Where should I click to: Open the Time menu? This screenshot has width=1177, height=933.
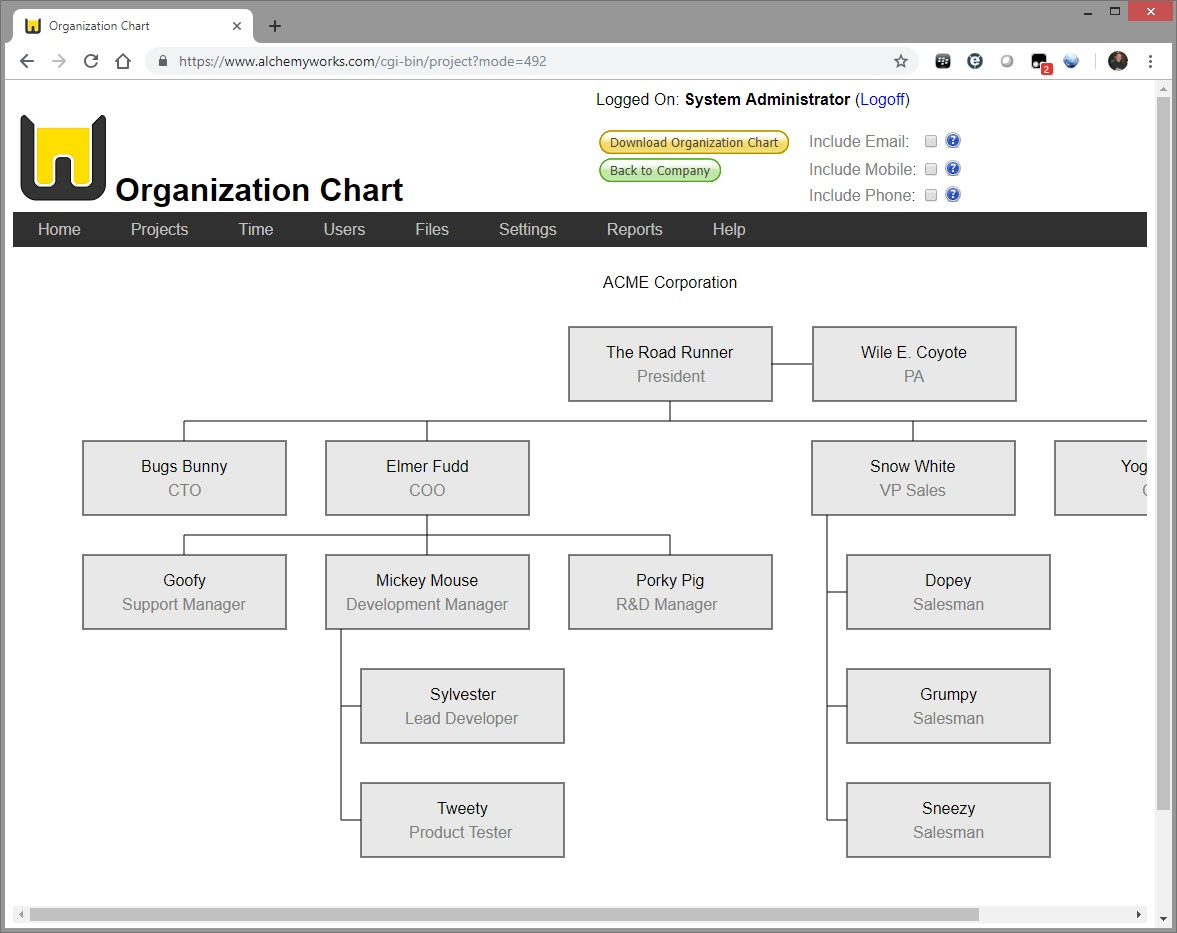(256, 230)
